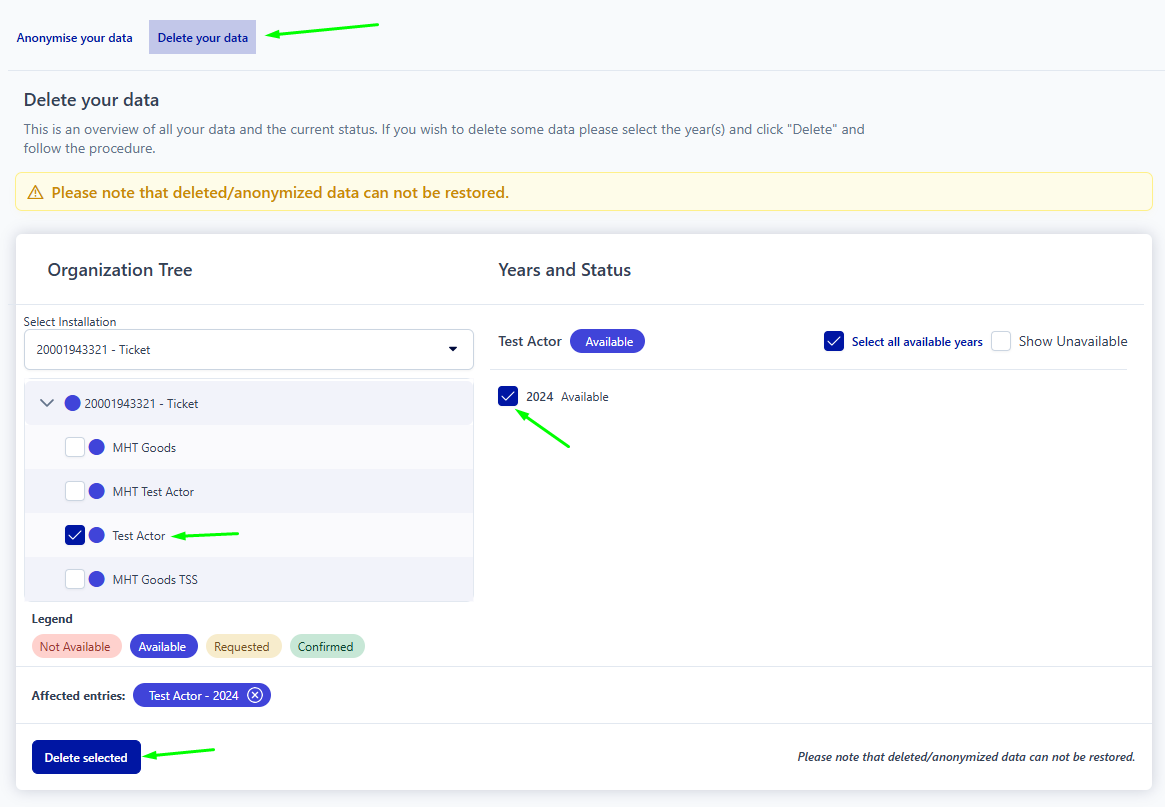Click the Delete selected button
This screenshot has width=1165, height=807.
[x=86, y=757]
